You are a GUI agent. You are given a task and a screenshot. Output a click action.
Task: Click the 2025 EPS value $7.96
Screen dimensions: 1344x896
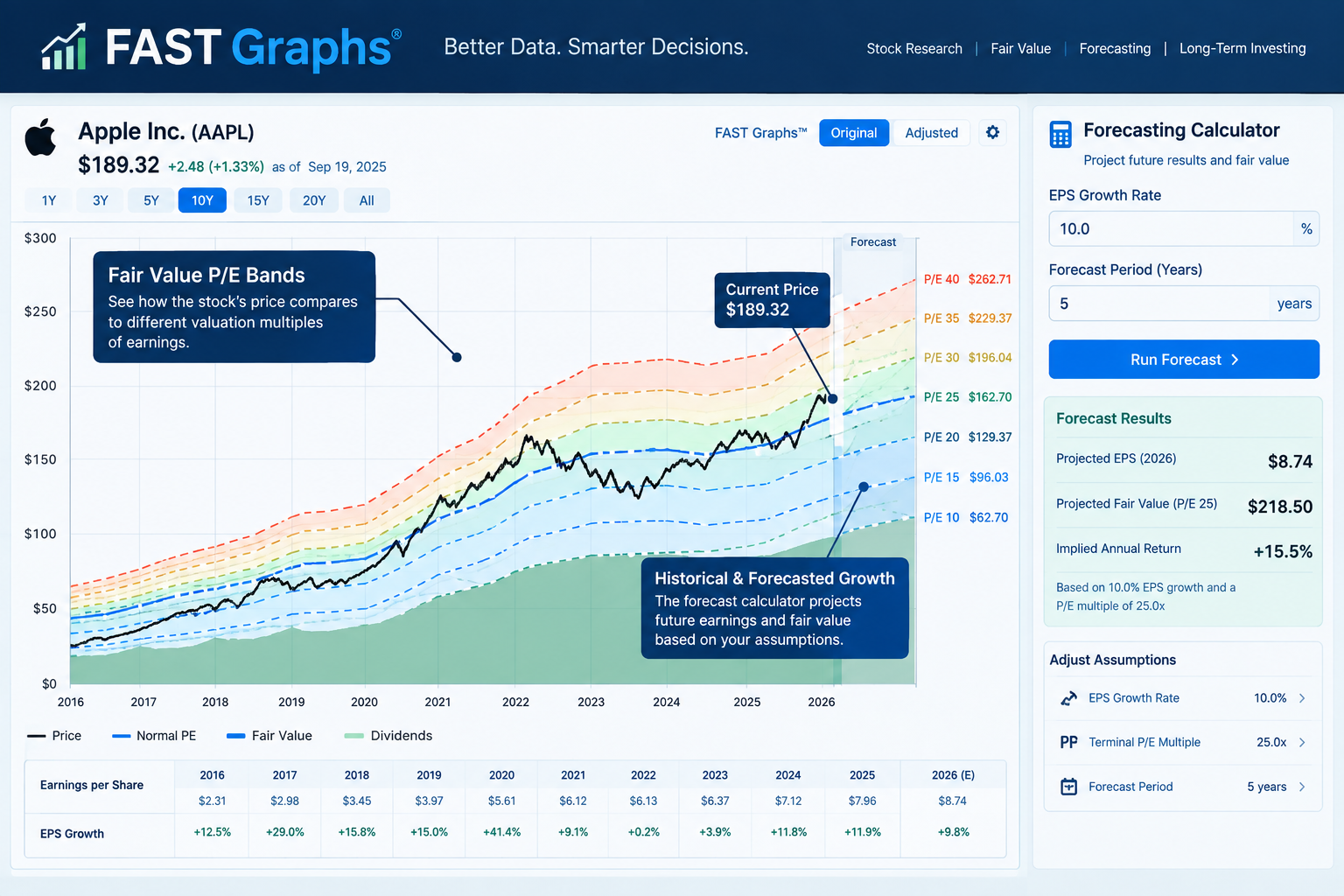coord(862,801)
